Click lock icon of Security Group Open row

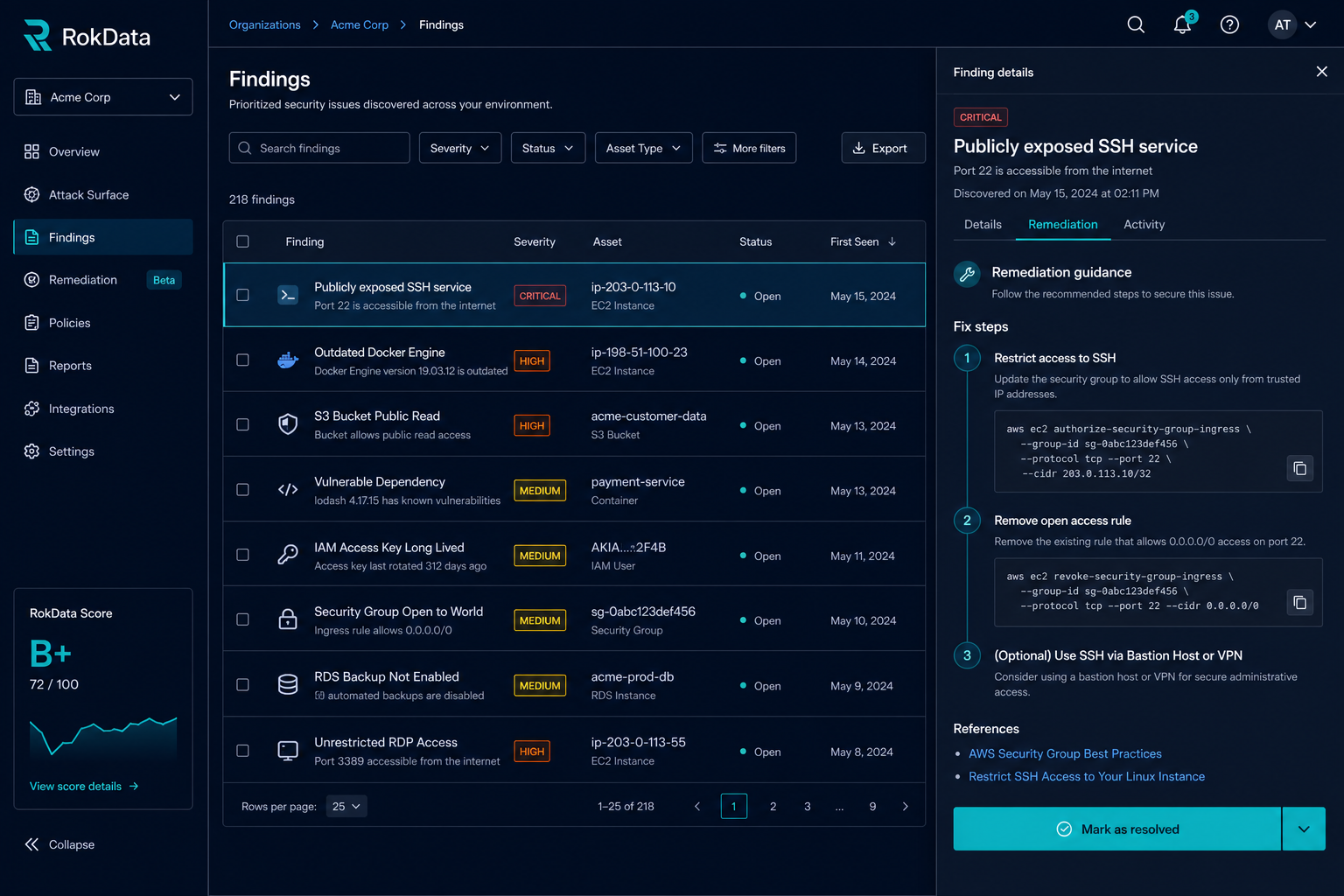point(288,619)
